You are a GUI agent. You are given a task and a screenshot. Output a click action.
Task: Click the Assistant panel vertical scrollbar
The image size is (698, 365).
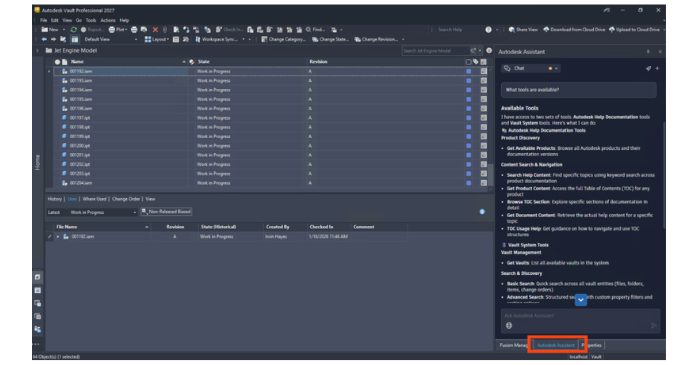[x=663, y=174]
